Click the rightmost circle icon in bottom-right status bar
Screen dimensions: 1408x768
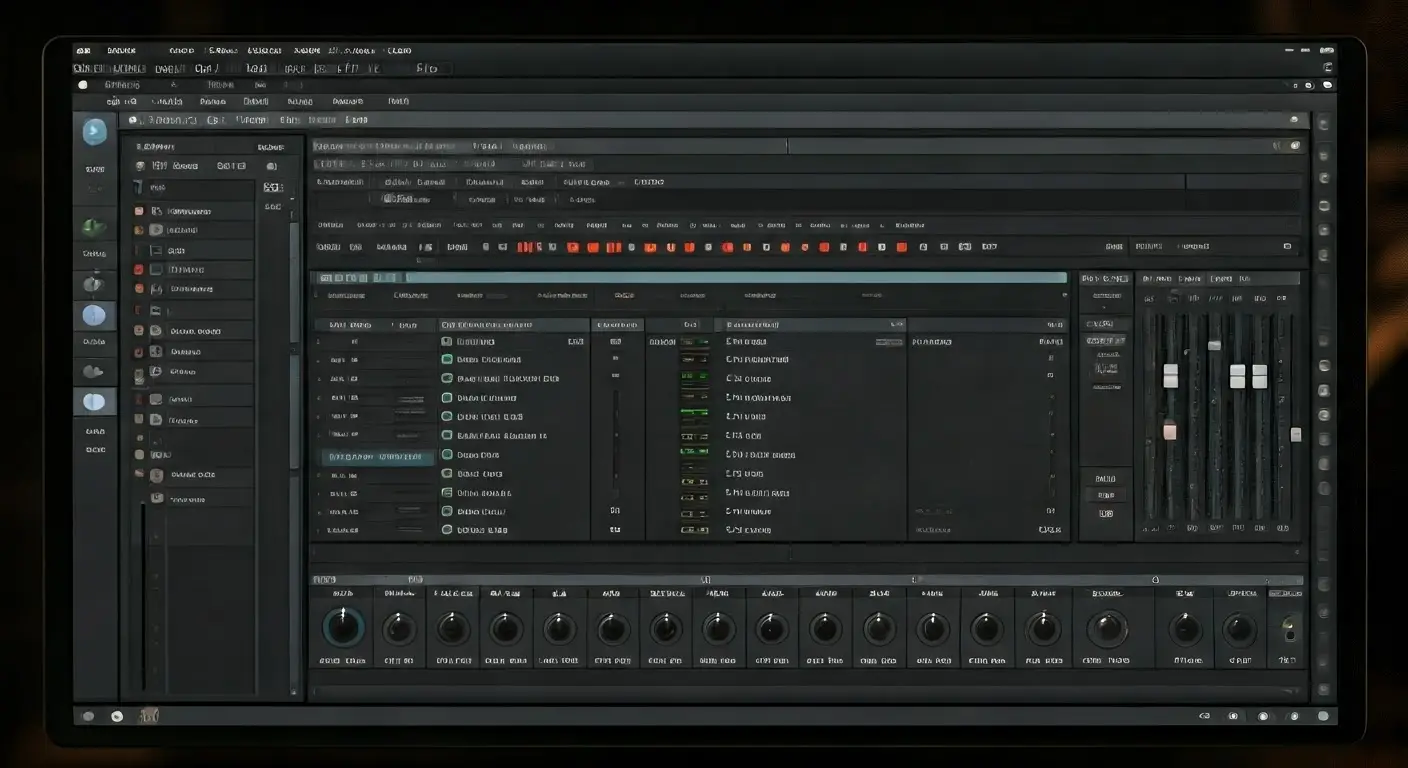point(1323,716)
